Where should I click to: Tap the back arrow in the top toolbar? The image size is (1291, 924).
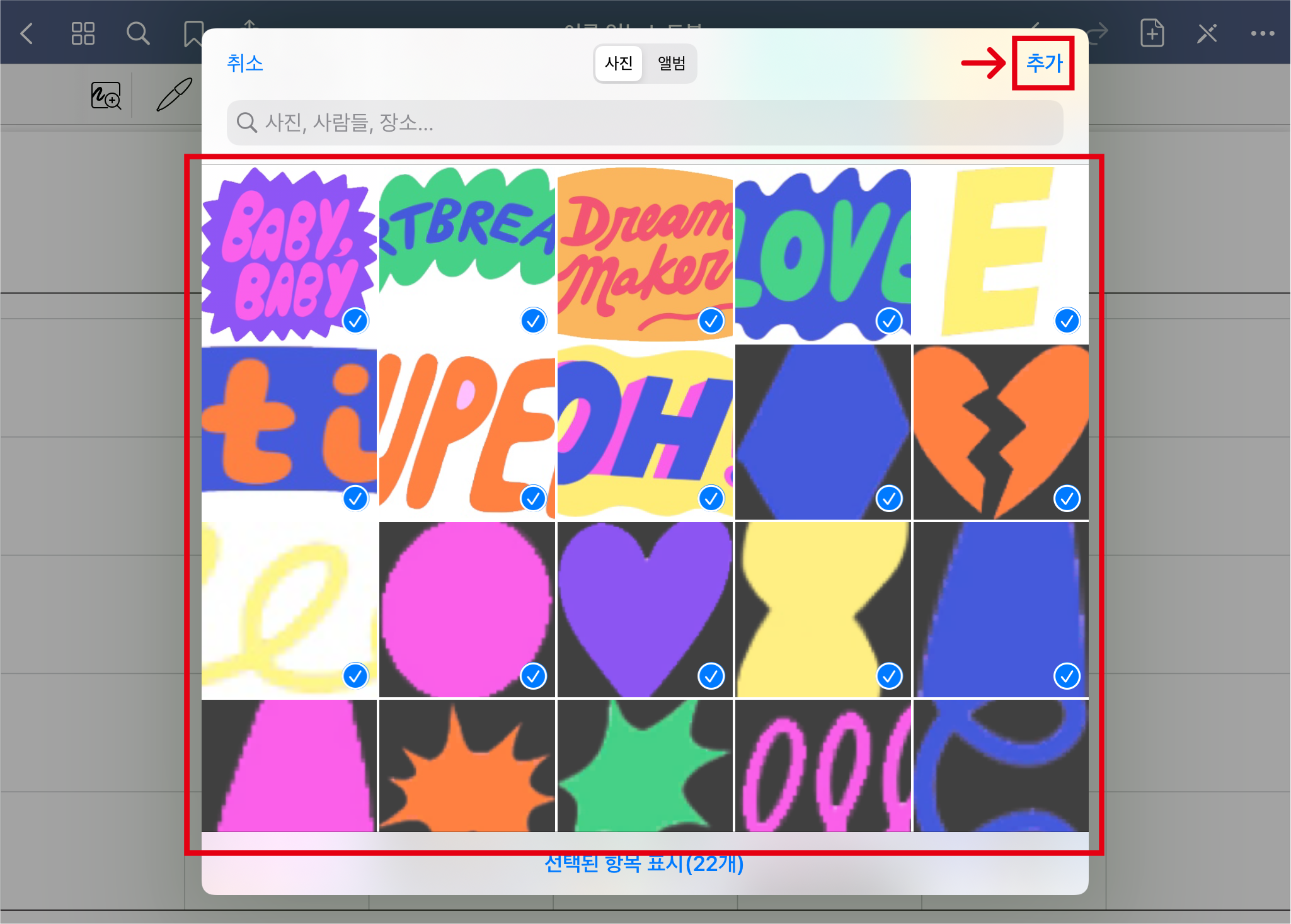coord(26,33)
